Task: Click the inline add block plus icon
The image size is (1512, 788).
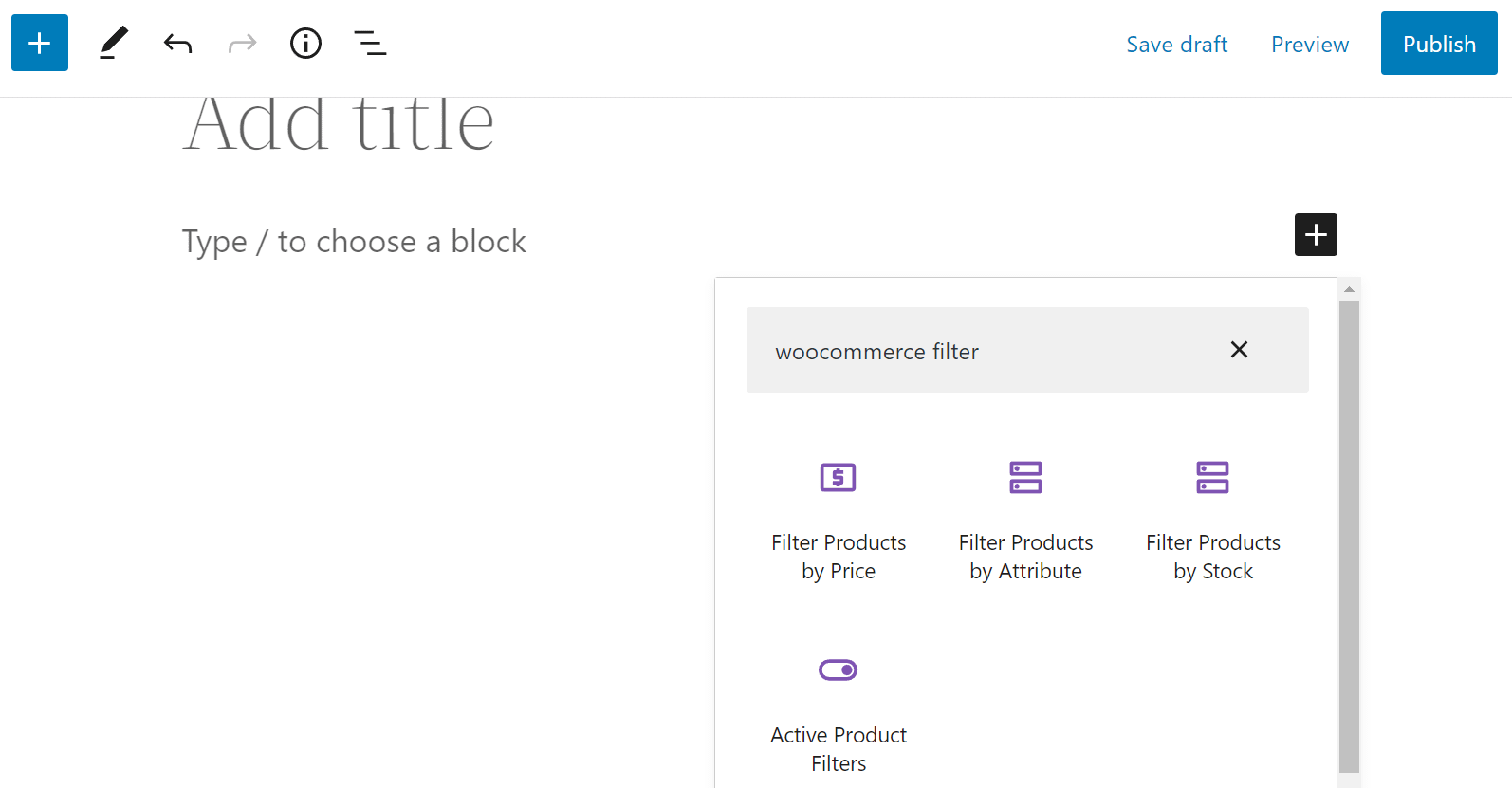Action: click(1315, 234)
